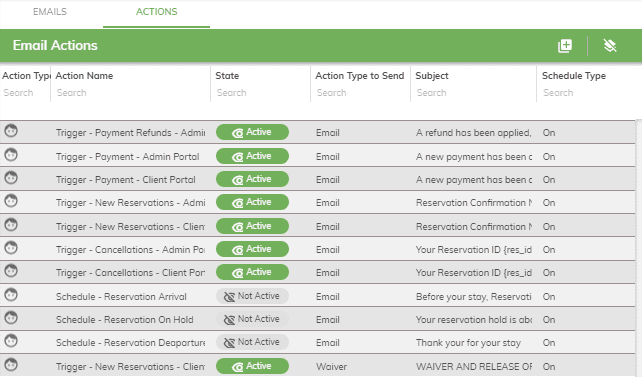Toggle Not Active badge for Reservation Departure
This screenshot has height=377, width=642.
252,342
